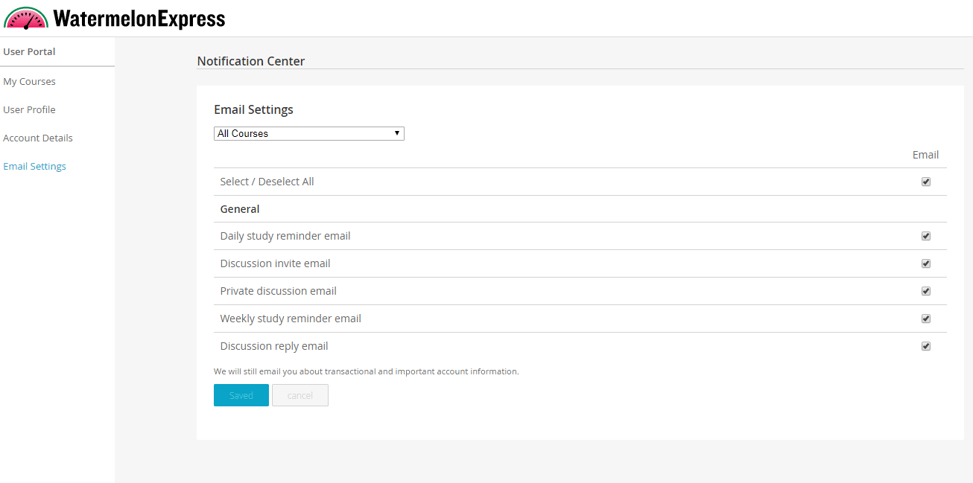Click the blue Saved button

[241, 395]
